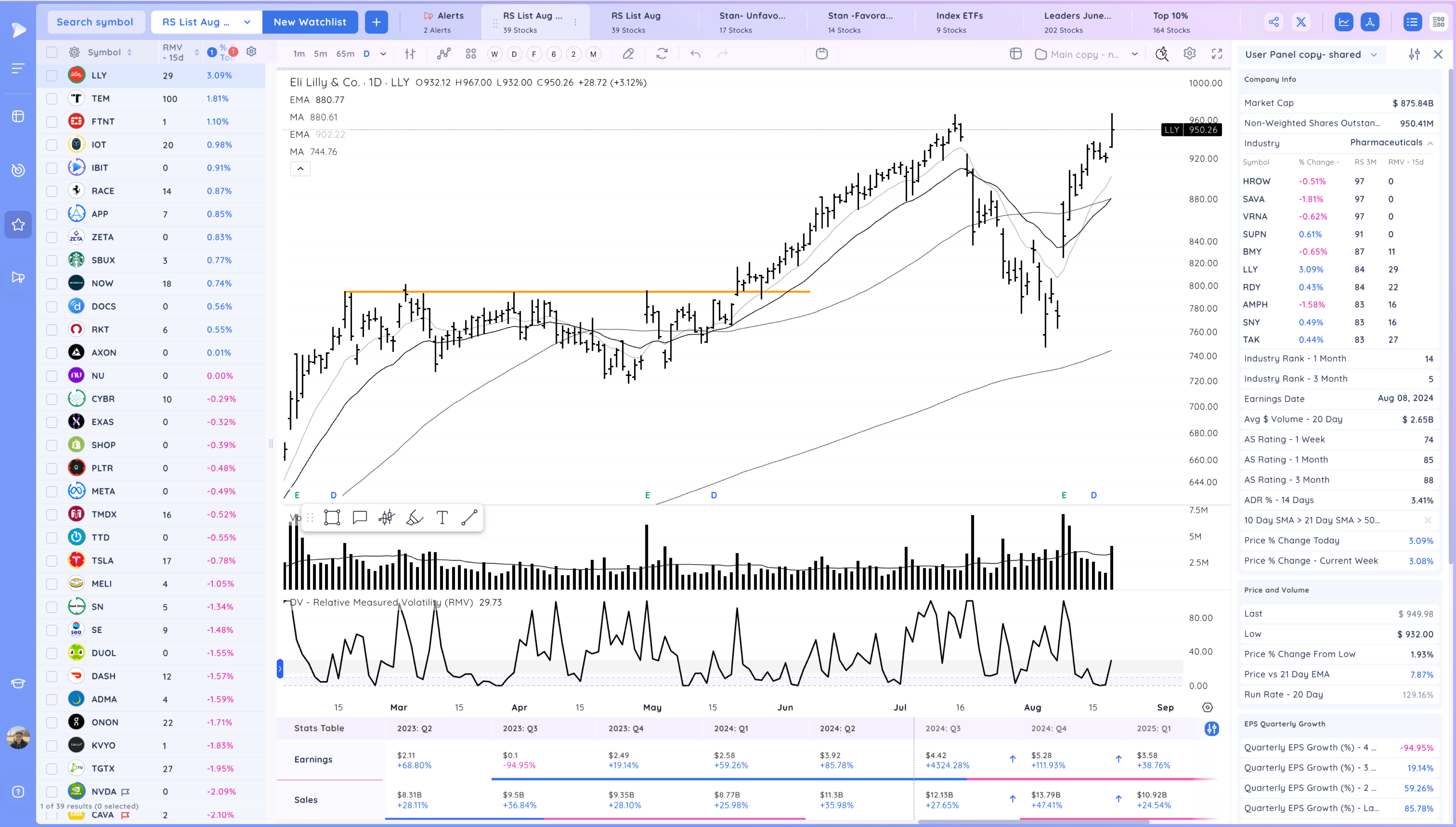Check the TEM row checkbox
The height and width of the screenshot is (827, 1456).
coord(52,99)
